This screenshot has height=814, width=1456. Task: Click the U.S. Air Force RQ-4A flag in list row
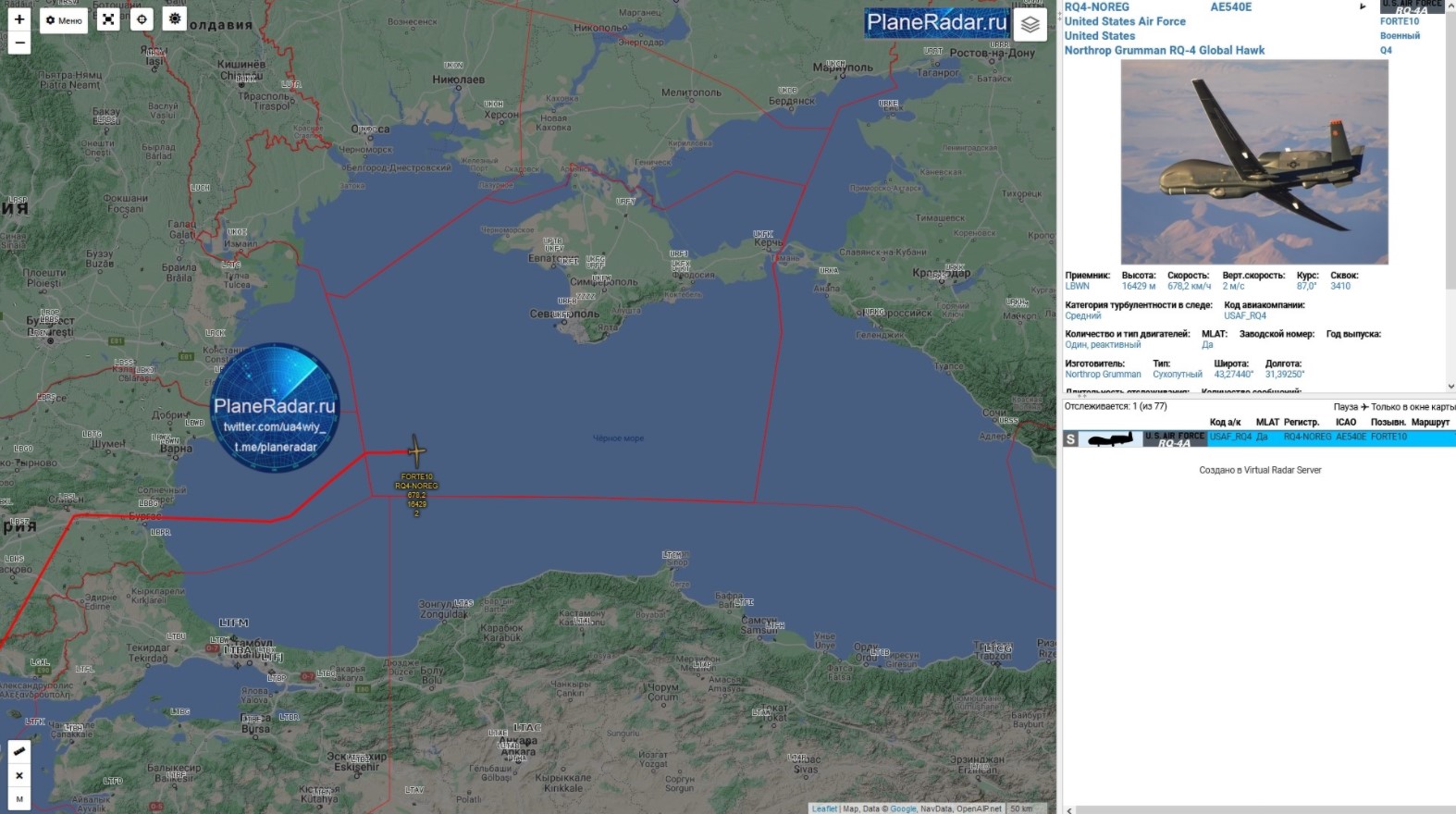tap(1175, 438)
